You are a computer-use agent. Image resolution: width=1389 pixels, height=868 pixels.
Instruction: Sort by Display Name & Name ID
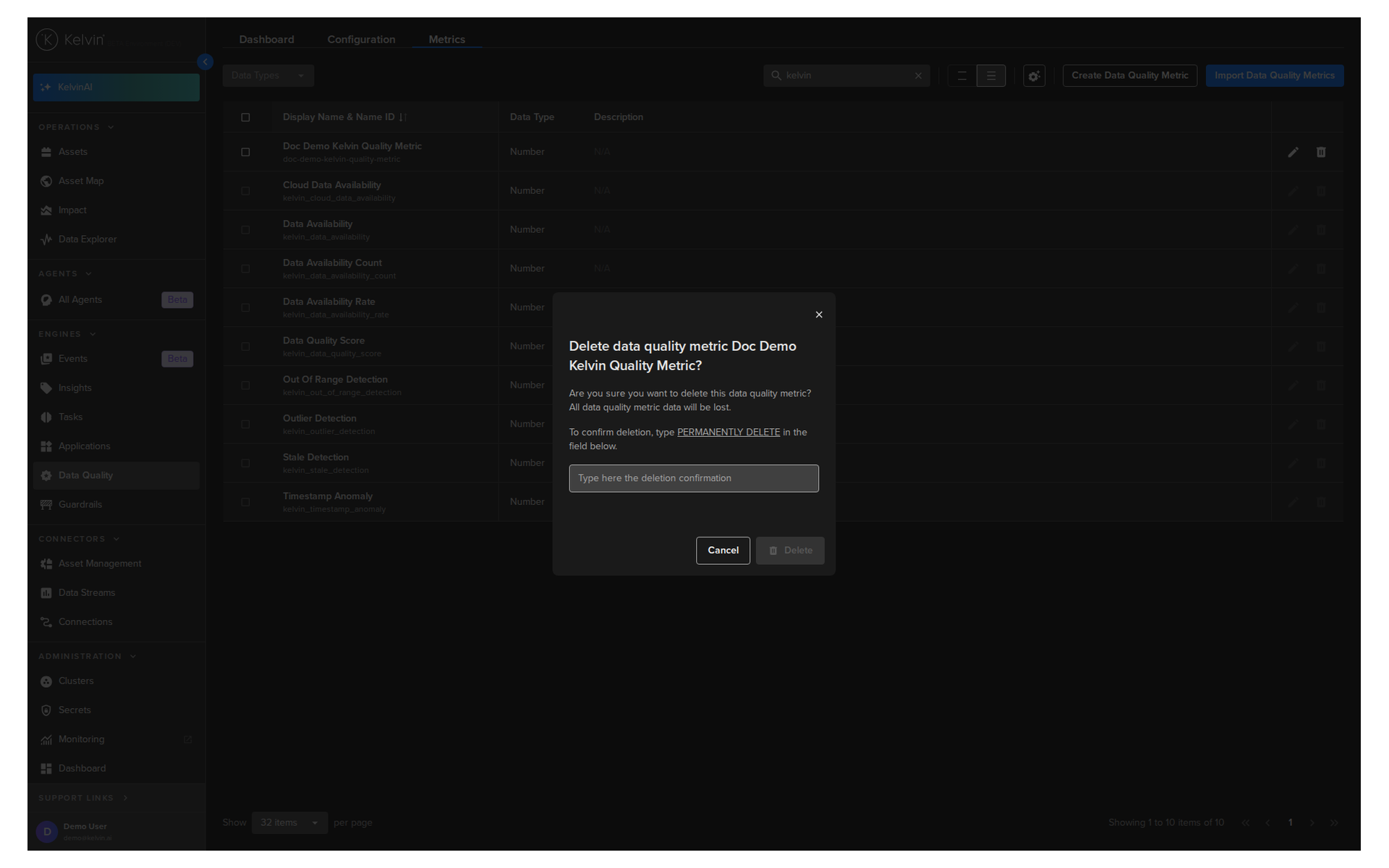pyautogui.click(x=344, y=117)
